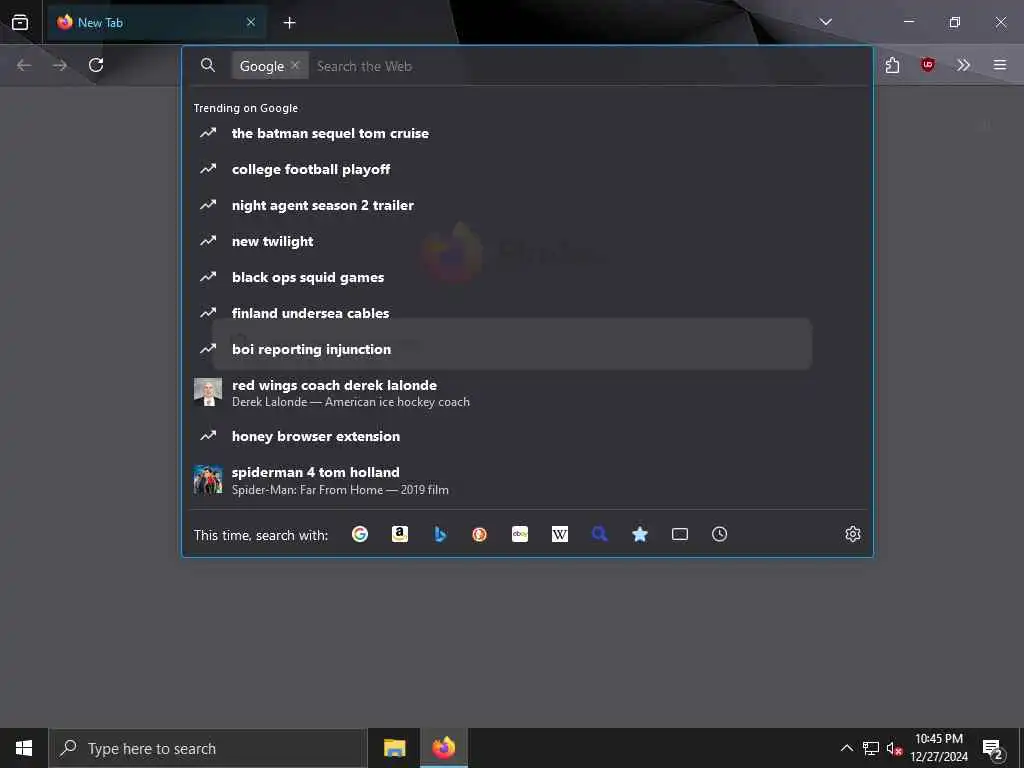Select suggestion night agent season 2 trailer
1024x768 pixels.
pyautogui.click(x=527, y=205)
